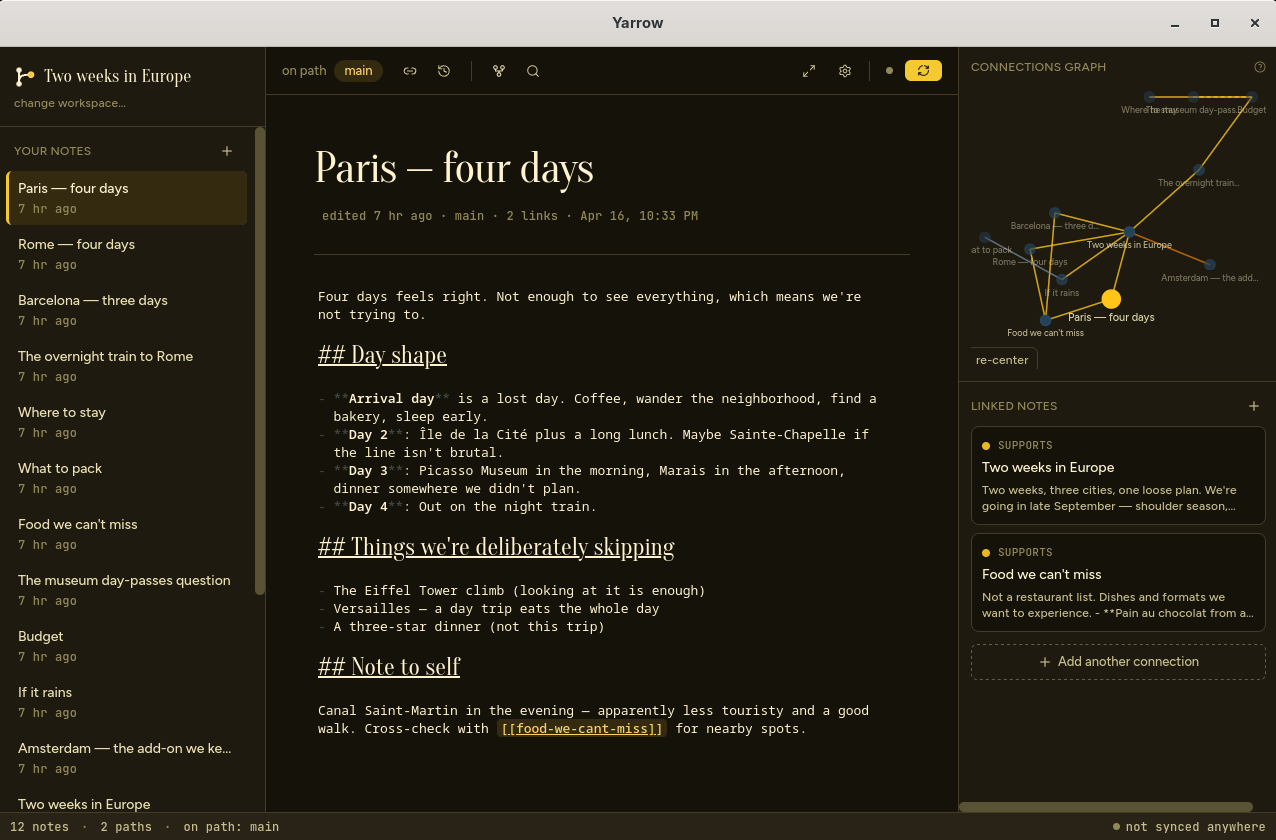Open the branching paths icon
1276x840 pixels.
coord(499,71)
